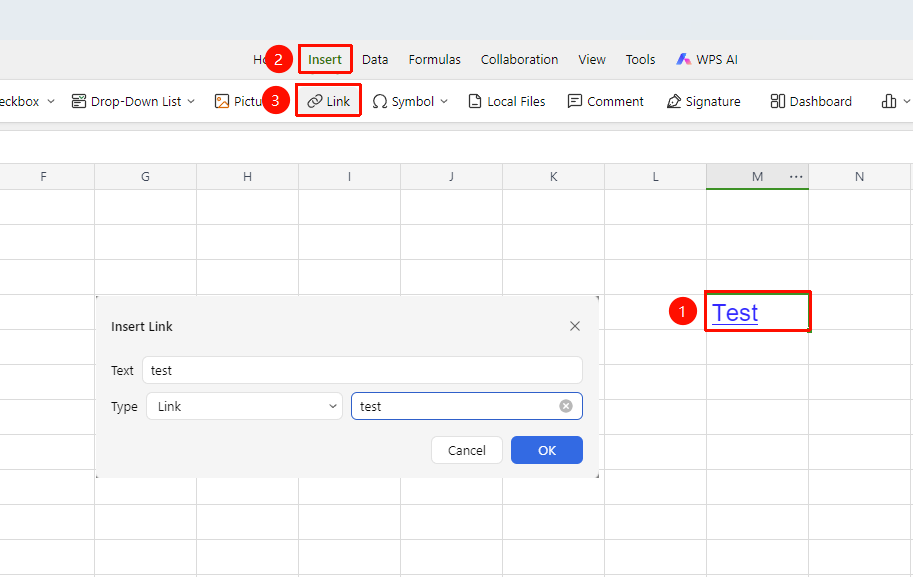Follow the Test hyperlink in the cell
Screen dimensions: 913x577
click(735, 313)
